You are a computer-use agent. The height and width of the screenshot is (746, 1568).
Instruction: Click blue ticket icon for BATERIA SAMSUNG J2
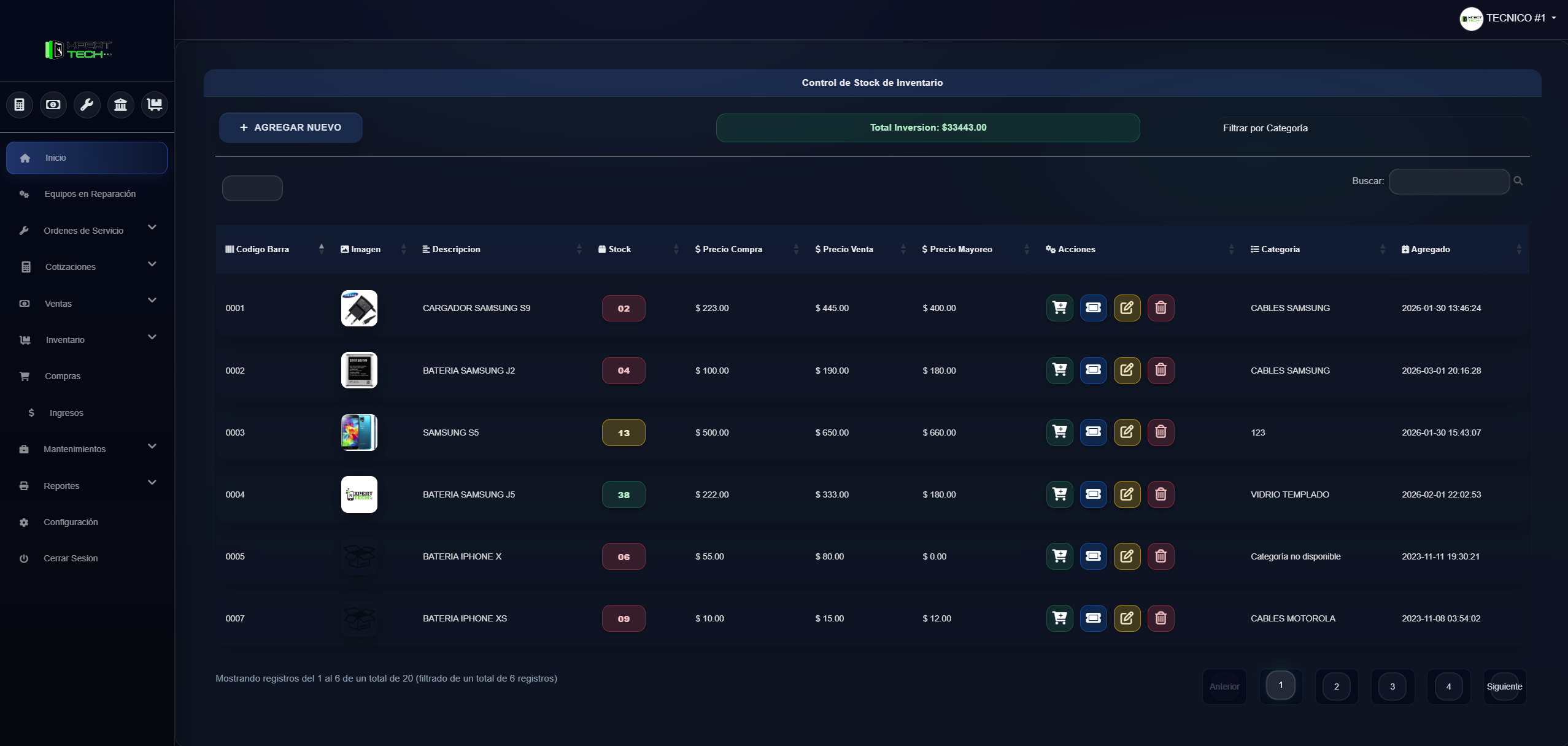coord(1093,370)
